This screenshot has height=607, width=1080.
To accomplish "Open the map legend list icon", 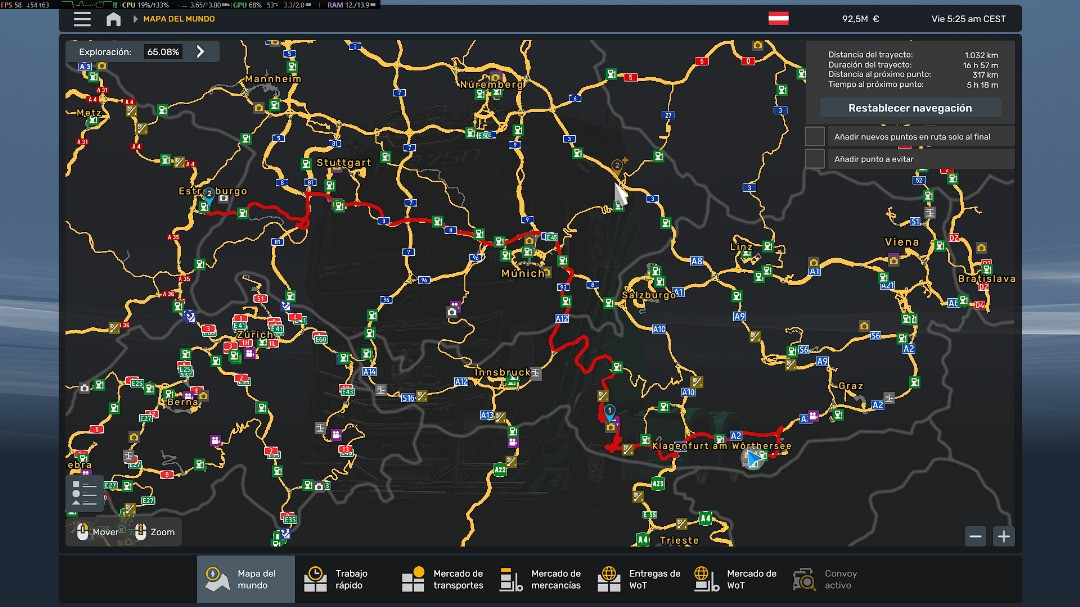I will [x=84, y=493].
